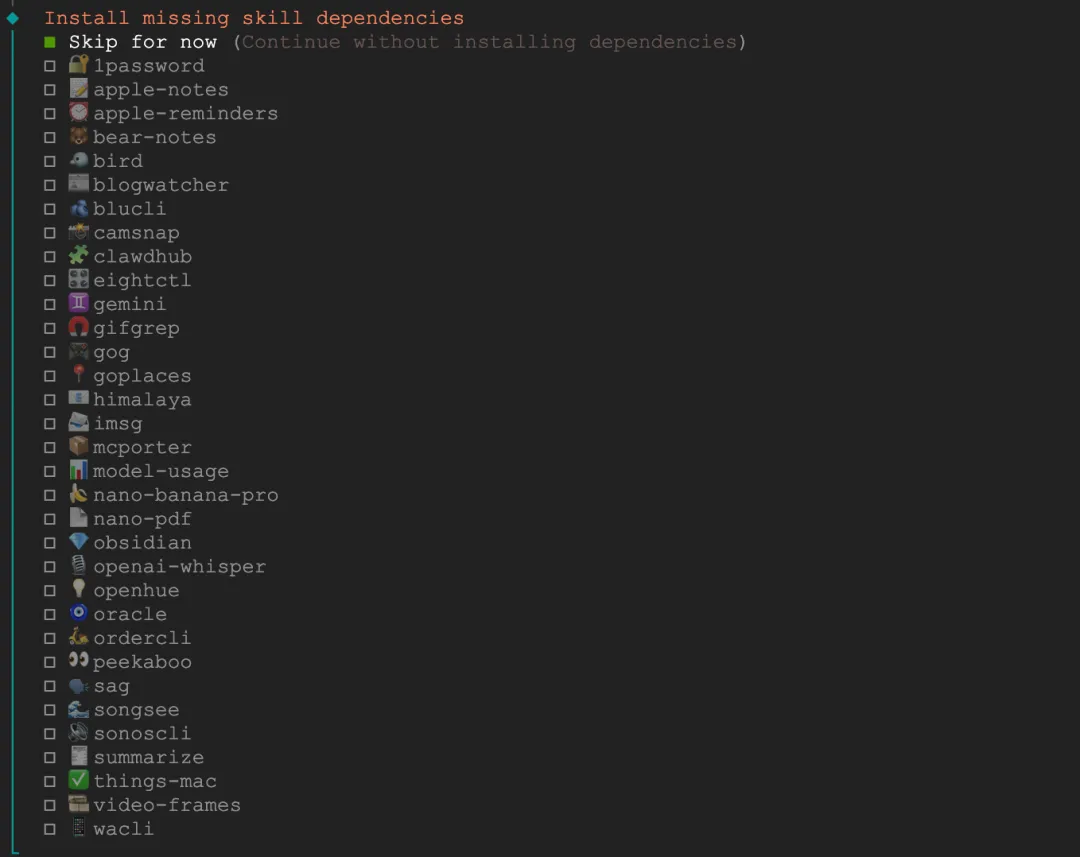
Task: Select the model-usage bar chart icon
Action: pos(79,470)
